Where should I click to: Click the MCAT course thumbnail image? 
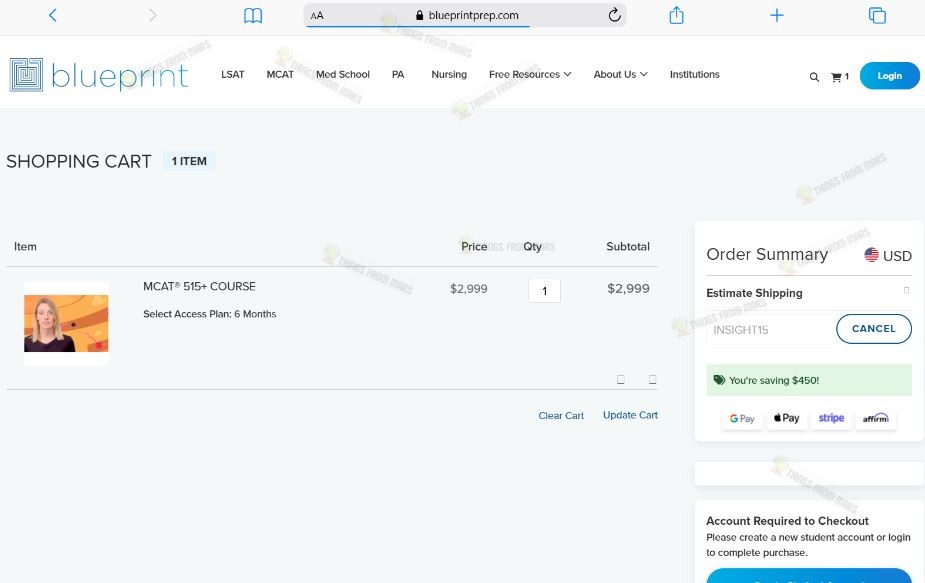[66, 323]
